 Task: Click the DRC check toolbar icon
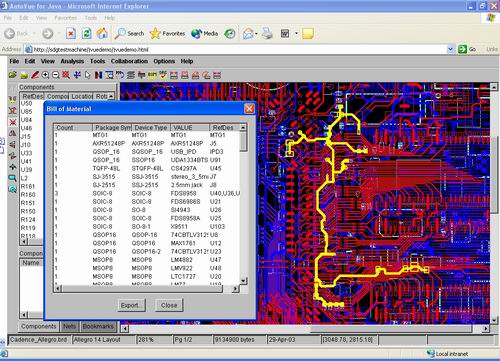[163, 75]
